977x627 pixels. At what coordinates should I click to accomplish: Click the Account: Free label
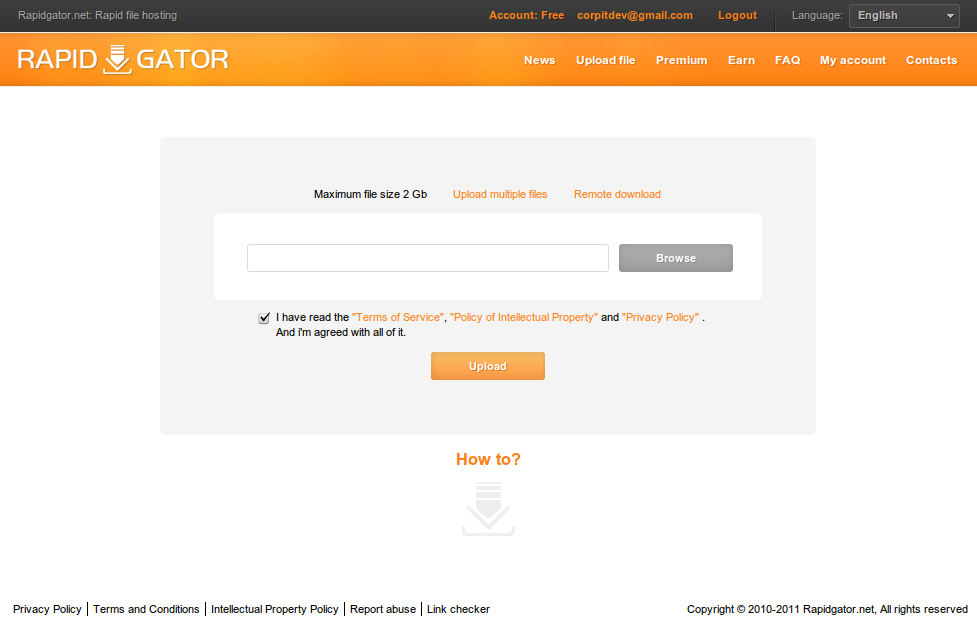(527, 16)
